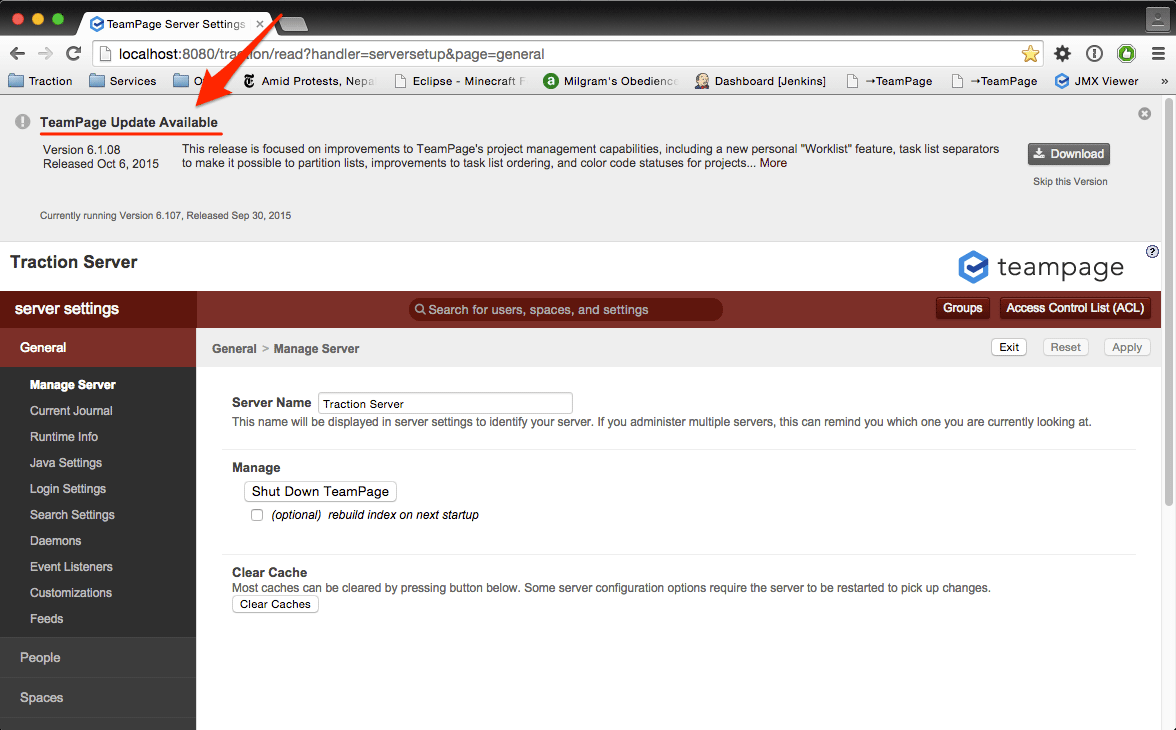
Task: Open Daemons settings page
Action: 56,541
